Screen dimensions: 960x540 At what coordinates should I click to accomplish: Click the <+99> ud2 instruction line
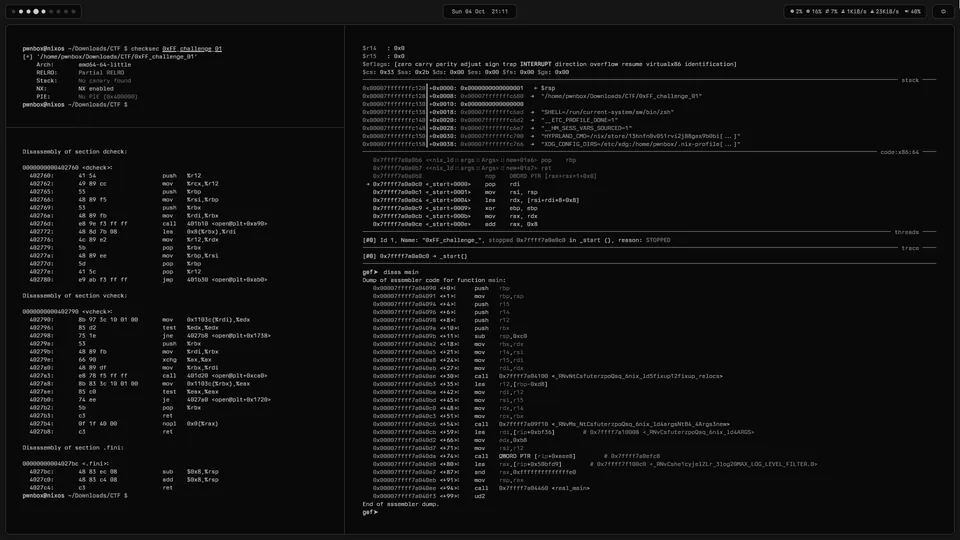pos(429,496)
